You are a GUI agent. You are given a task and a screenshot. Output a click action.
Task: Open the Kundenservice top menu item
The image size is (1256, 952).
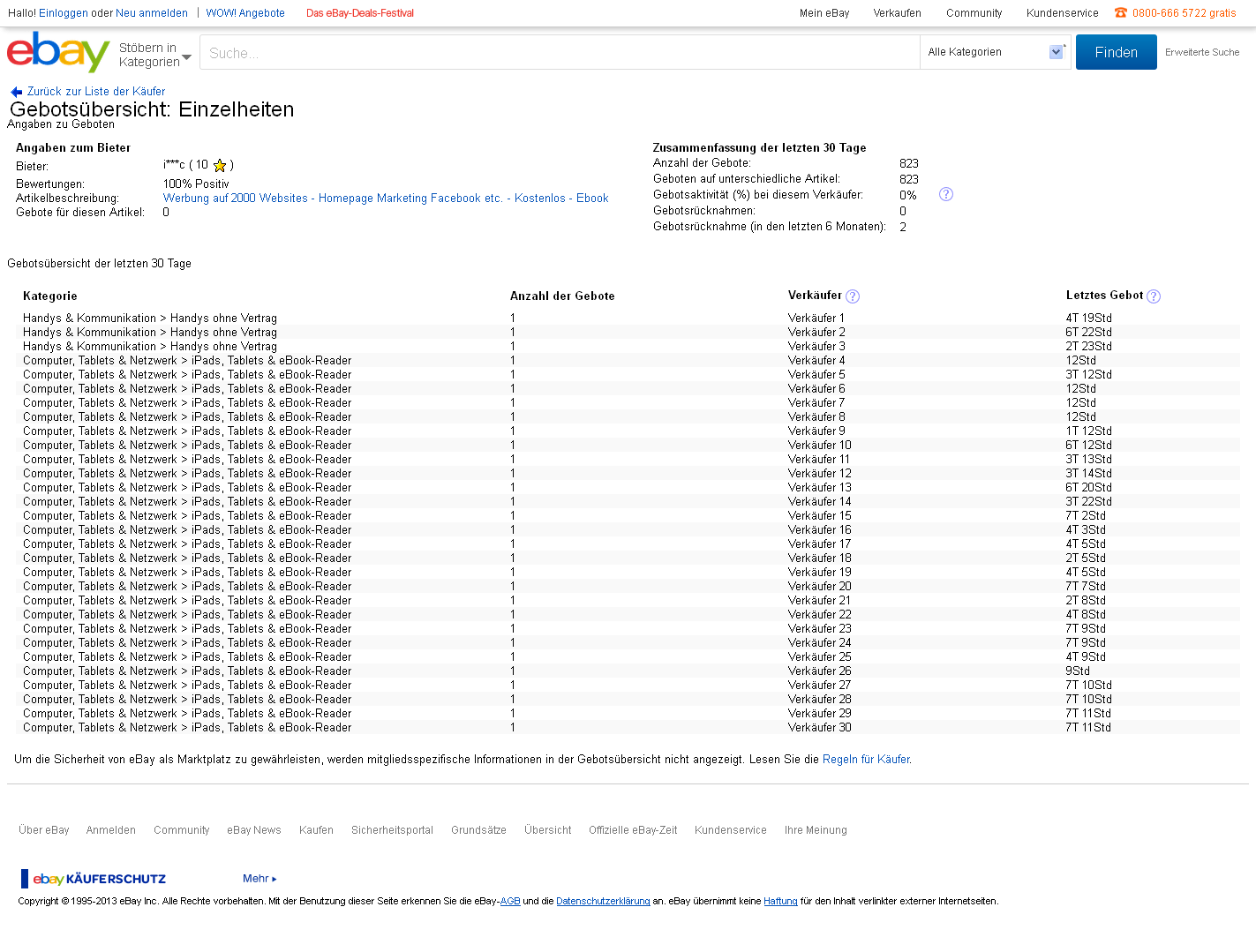[x=1063, y=13]
